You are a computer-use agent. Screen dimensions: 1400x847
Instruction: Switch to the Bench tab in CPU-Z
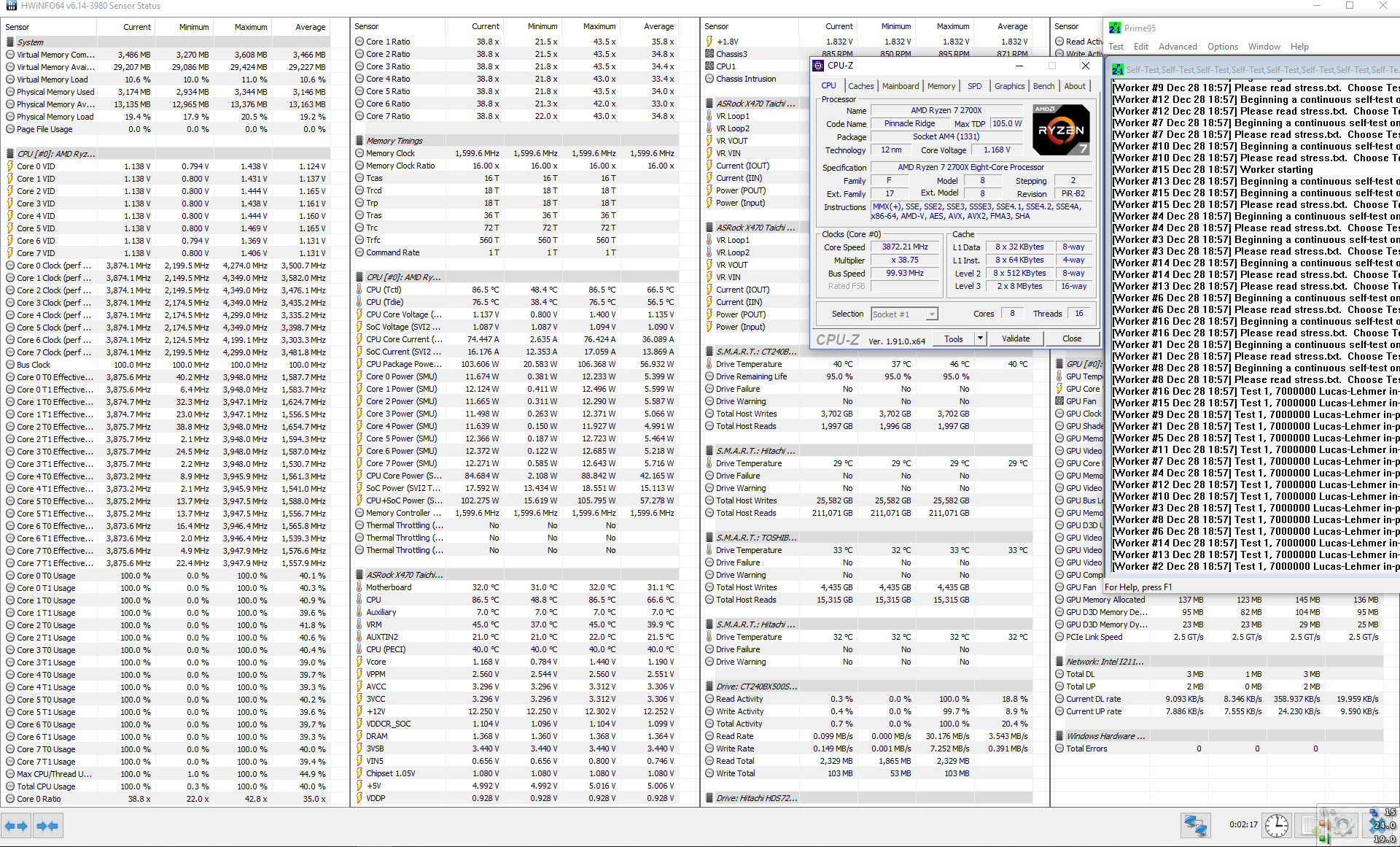1043,86
